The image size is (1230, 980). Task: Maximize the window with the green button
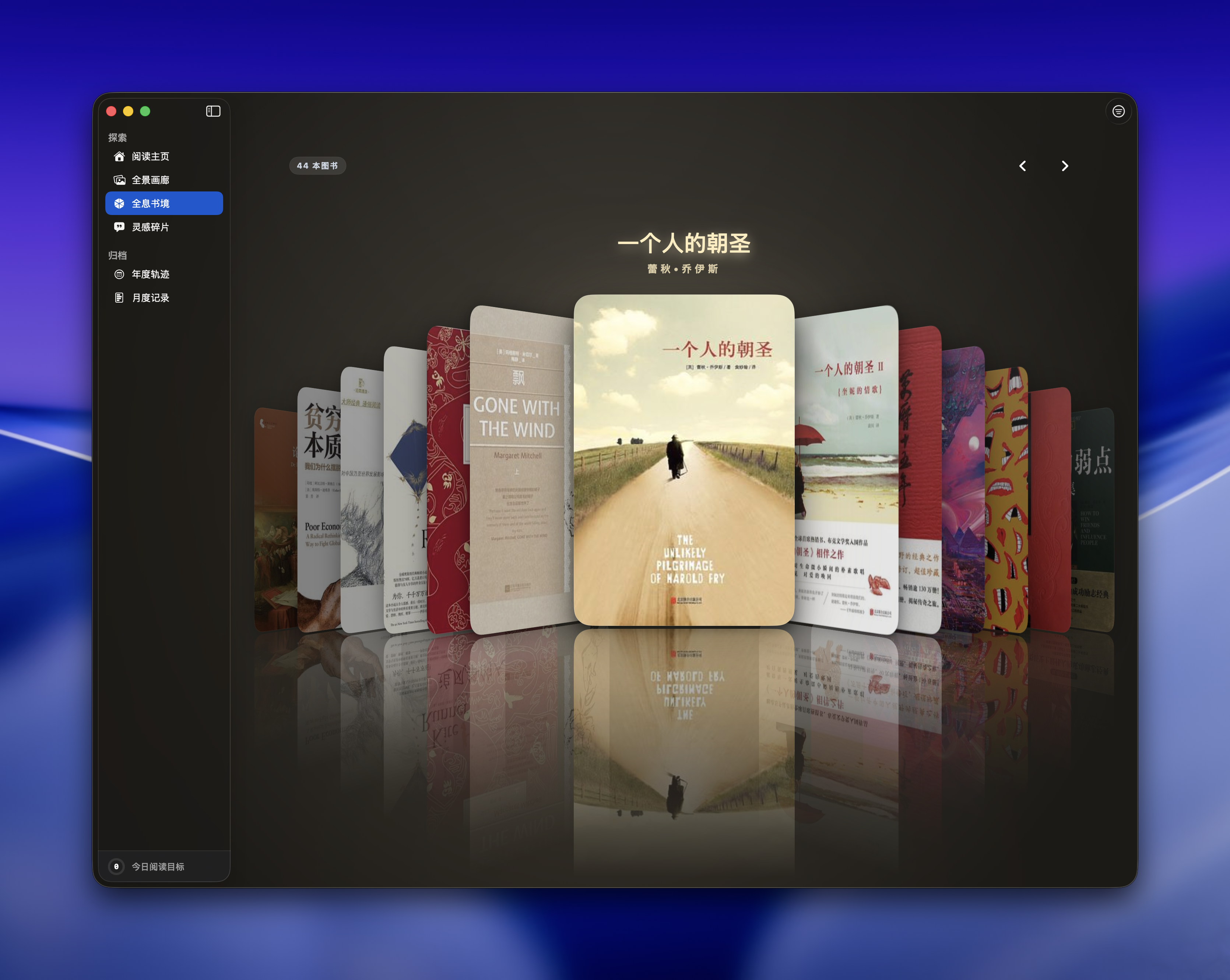coord(145,111)
